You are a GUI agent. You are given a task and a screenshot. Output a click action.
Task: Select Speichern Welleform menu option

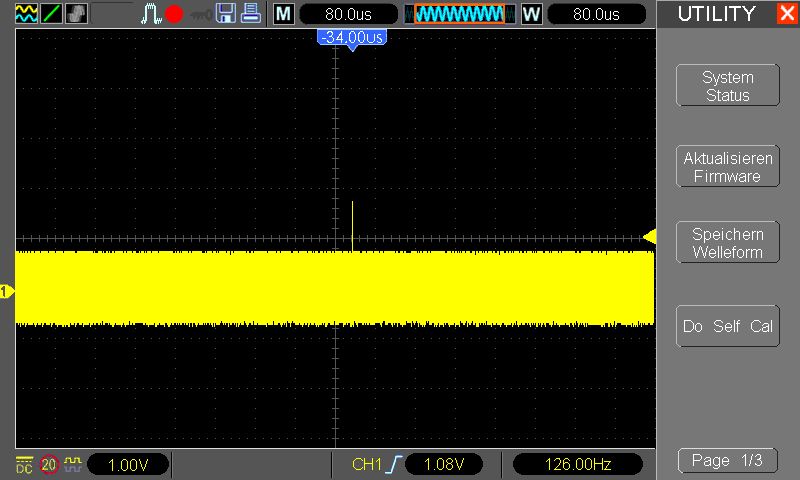(727, 243)
